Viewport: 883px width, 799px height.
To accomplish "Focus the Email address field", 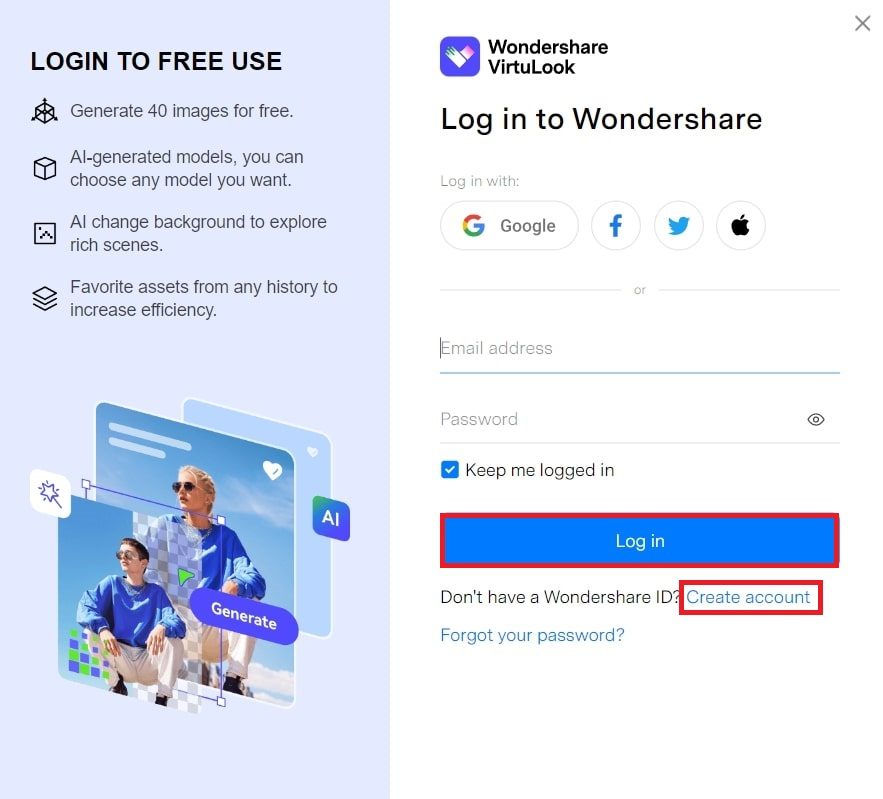I will coord(640,349).
